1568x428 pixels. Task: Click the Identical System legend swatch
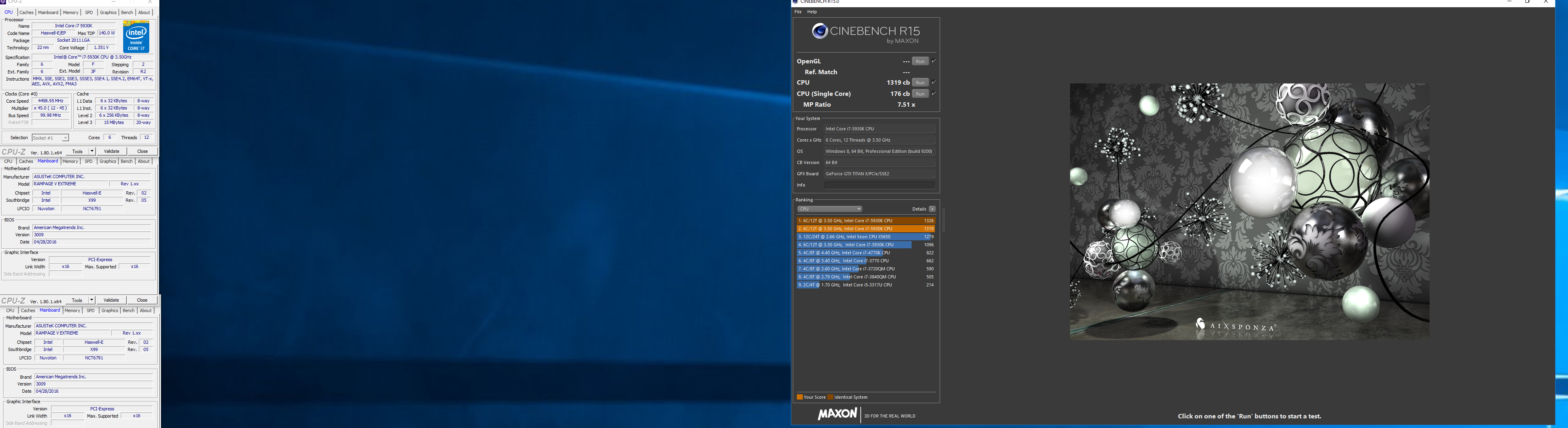[x=830, y=397]
